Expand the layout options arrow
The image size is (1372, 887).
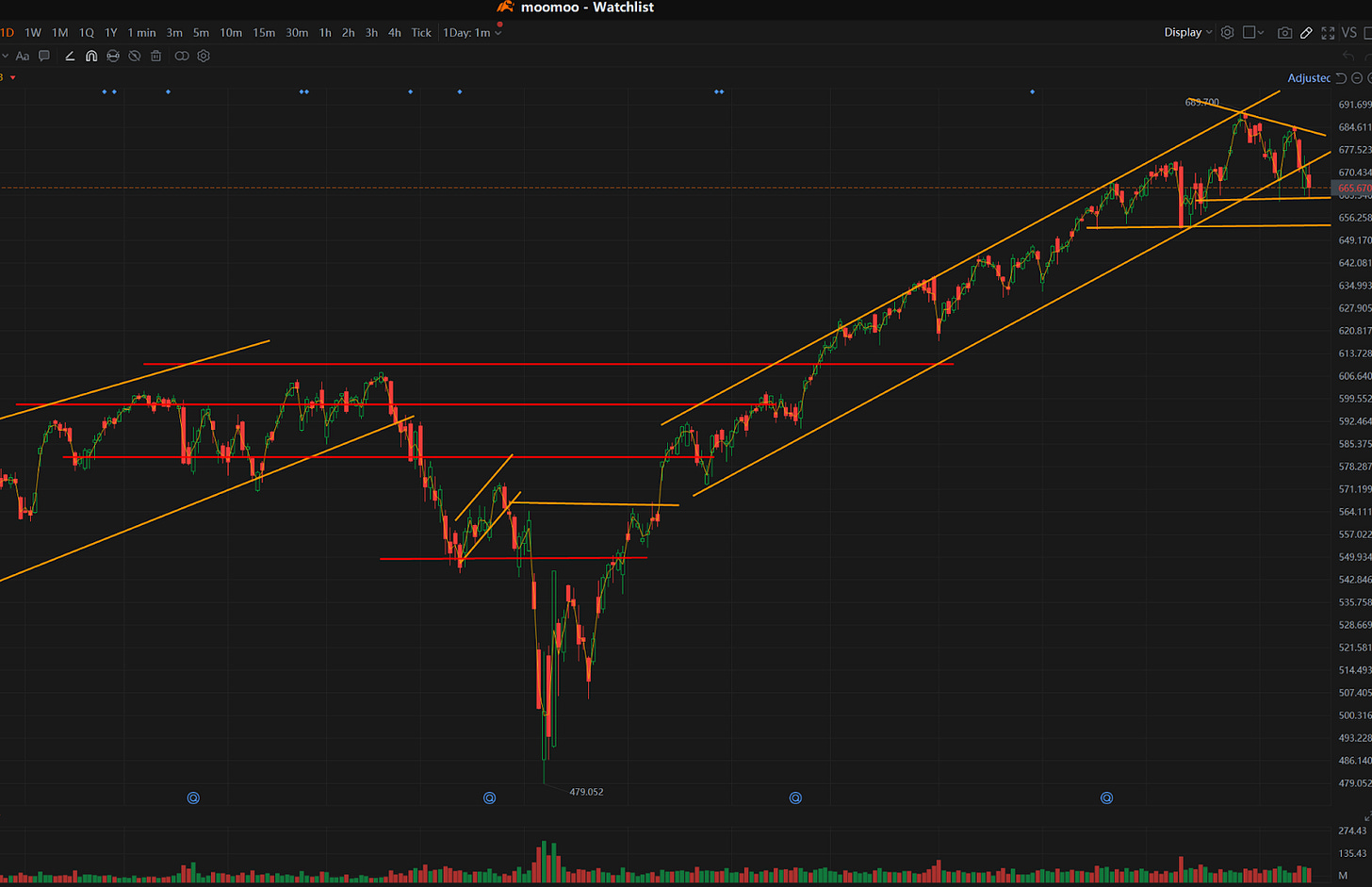click(1261, 33)
